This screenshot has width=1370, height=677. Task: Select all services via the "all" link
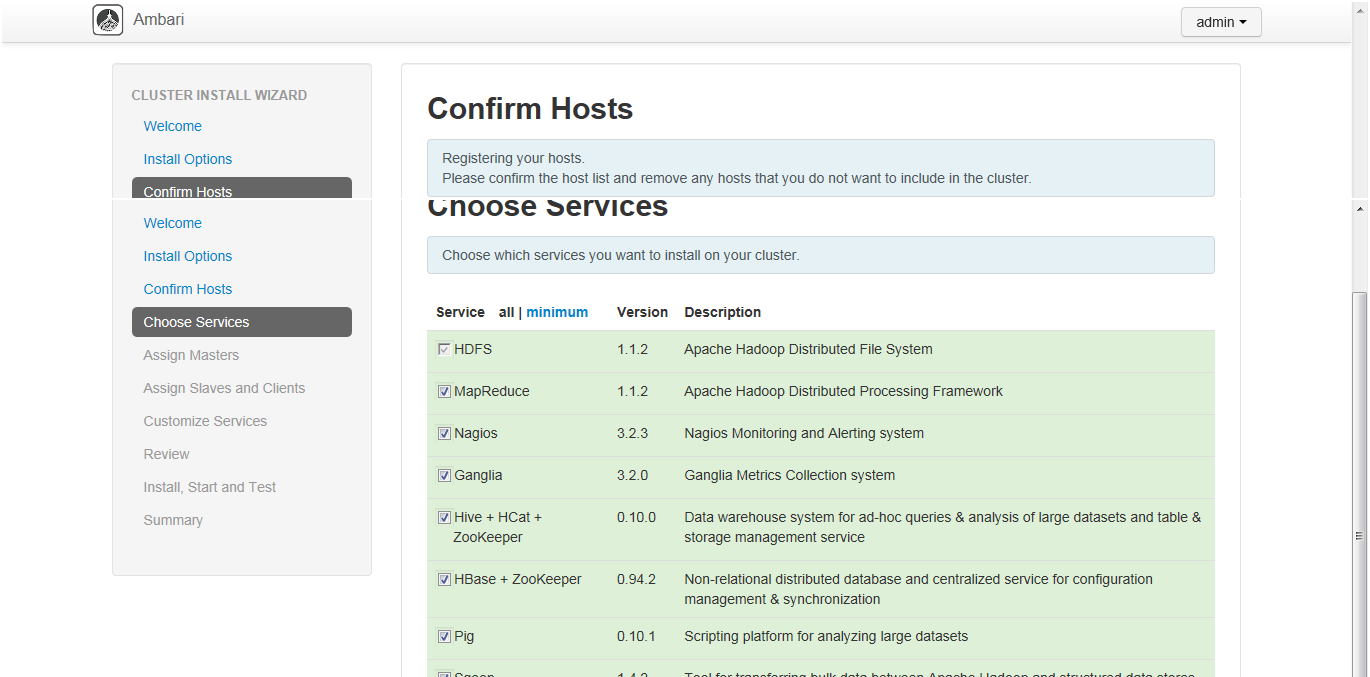click(x=506, y=312)
